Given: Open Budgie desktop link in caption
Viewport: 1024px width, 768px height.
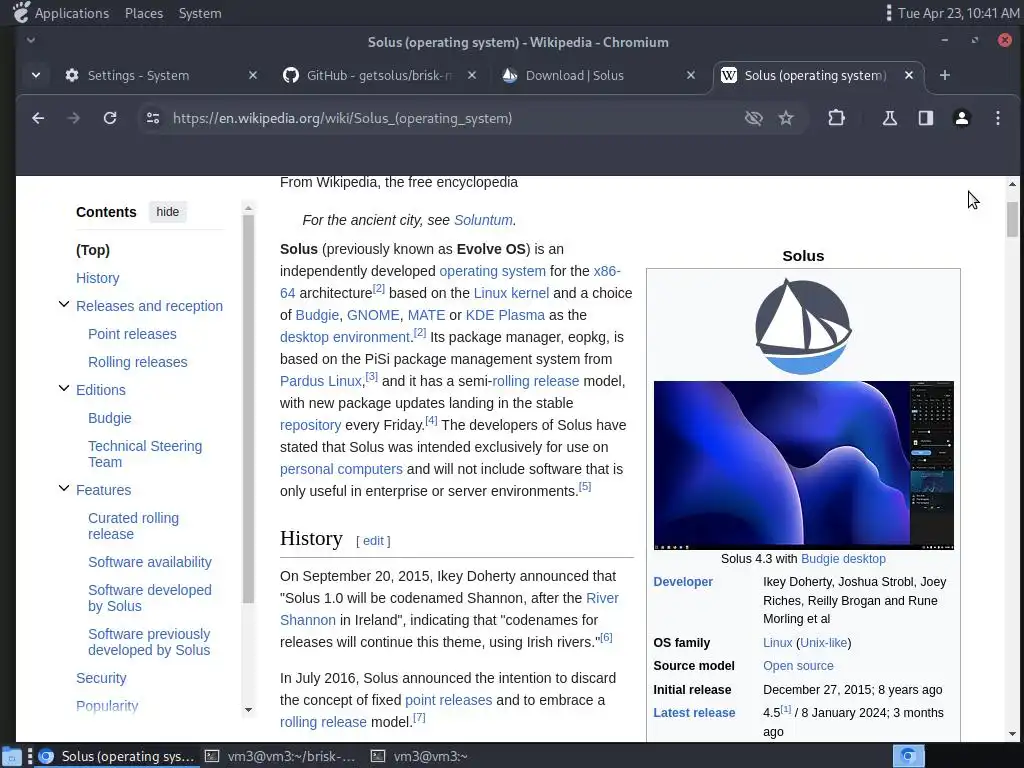Looking at the screenshot, I should (x=843, y=559).
